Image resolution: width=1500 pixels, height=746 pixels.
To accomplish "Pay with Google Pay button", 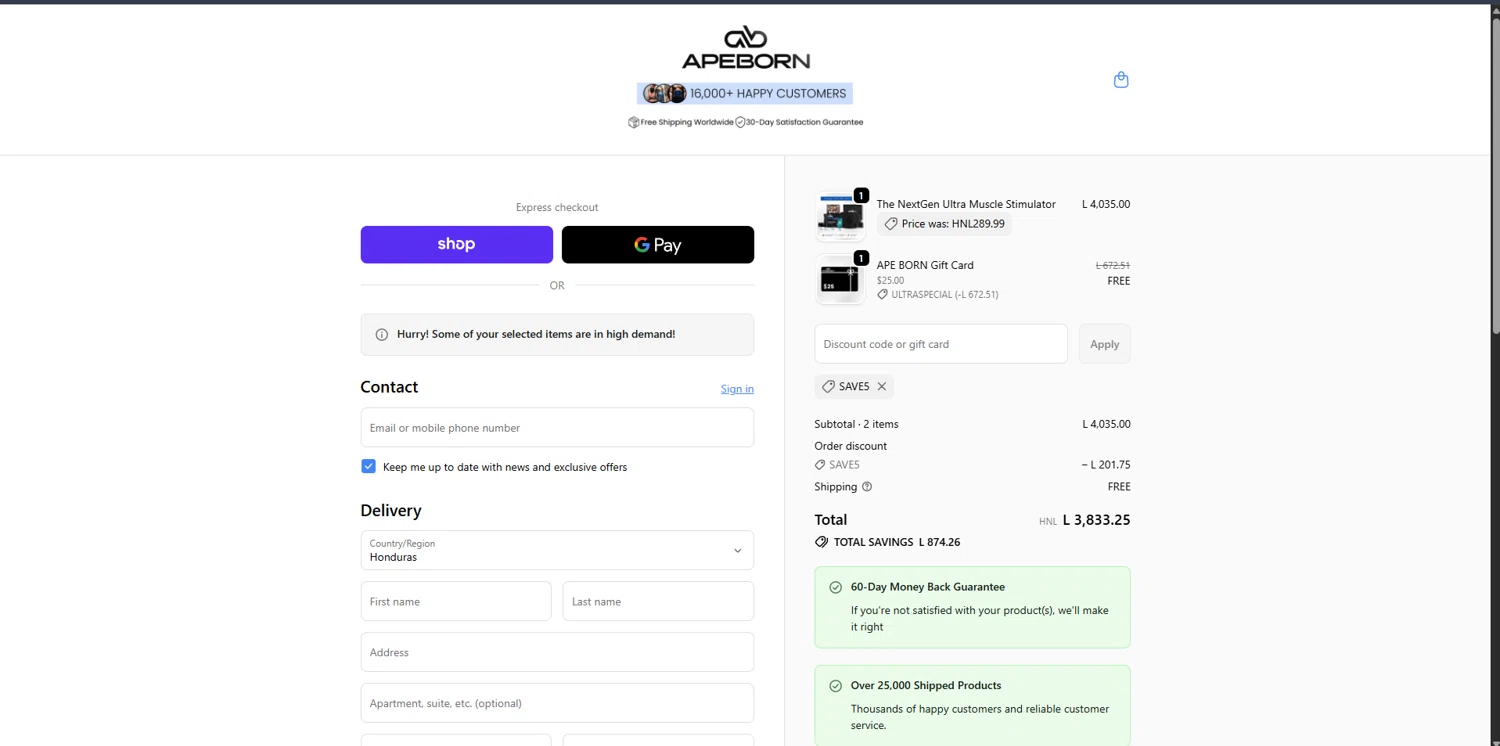I will click(658, 245).
